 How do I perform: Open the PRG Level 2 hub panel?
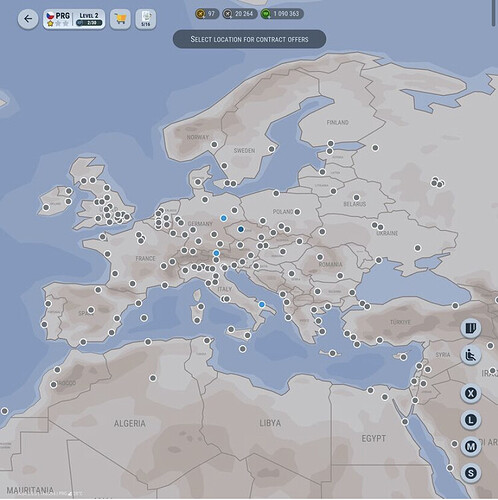[74, 19]
